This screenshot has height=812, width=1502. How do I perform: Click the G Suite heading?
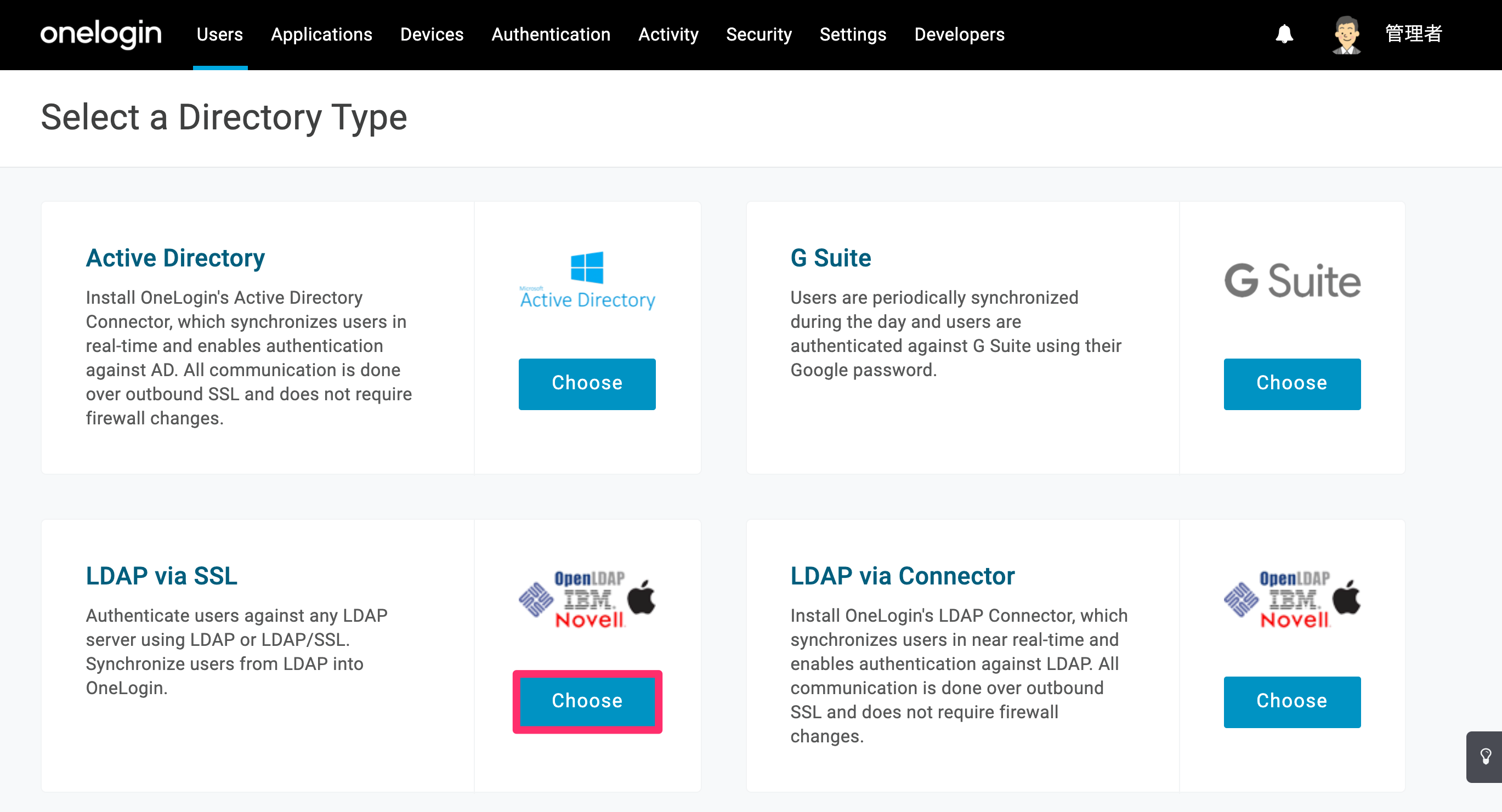coord(831,258)
